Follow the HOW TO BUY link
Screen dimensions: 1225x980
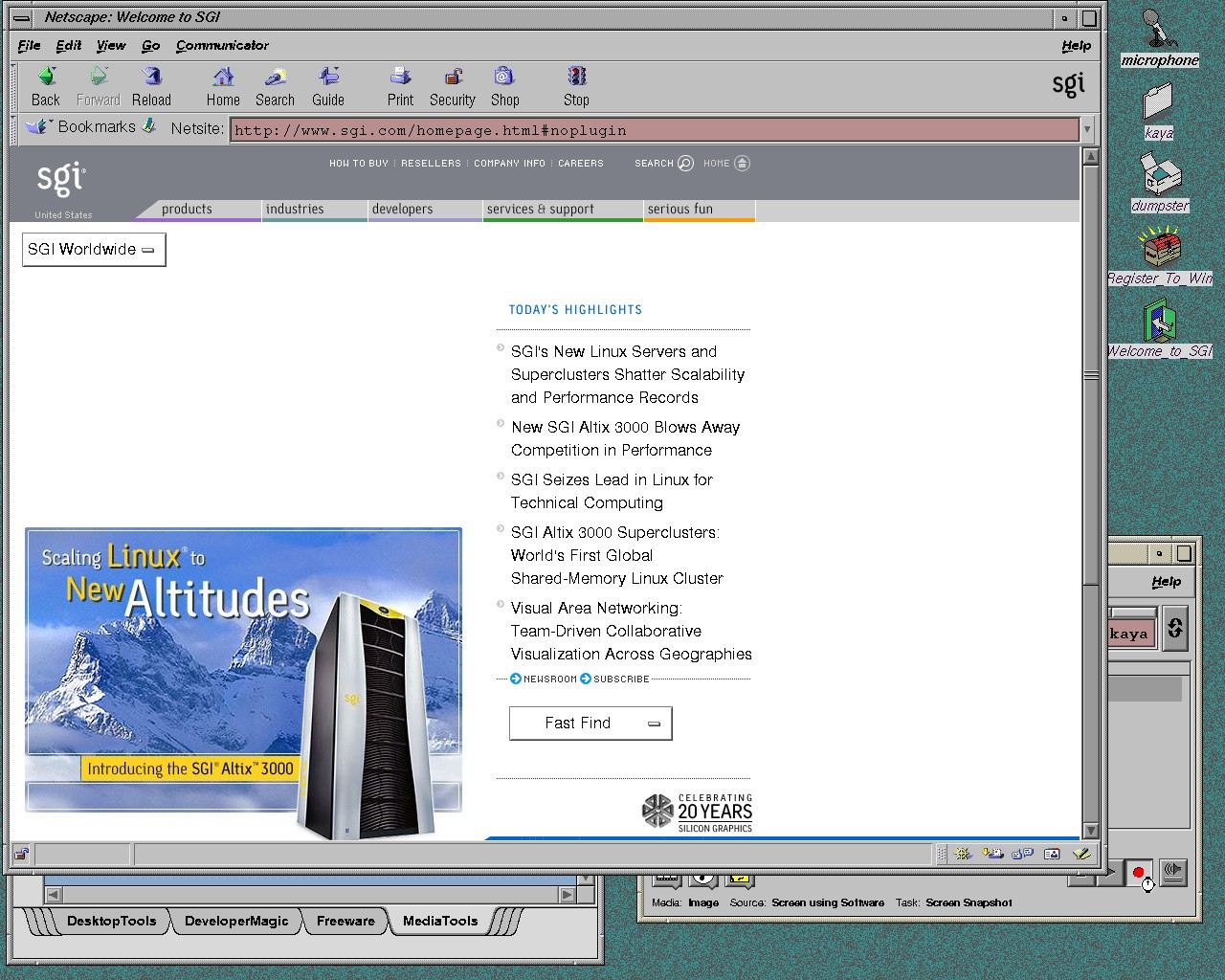click(359, 164)
